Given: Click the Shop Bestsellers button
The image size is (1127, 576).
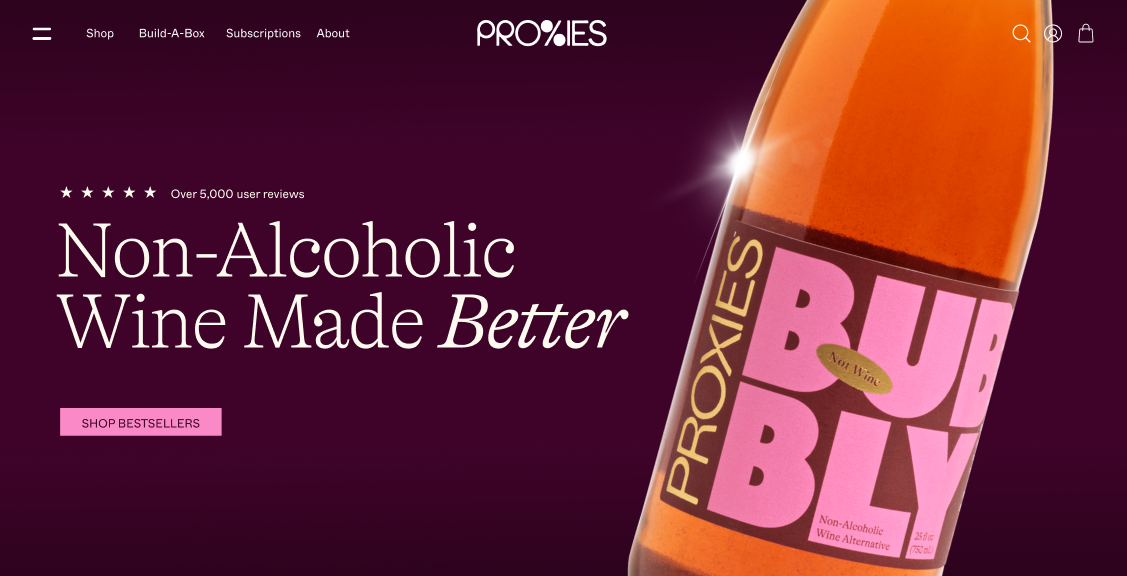Looking at the screenshot, I should [x=141, y=422].
